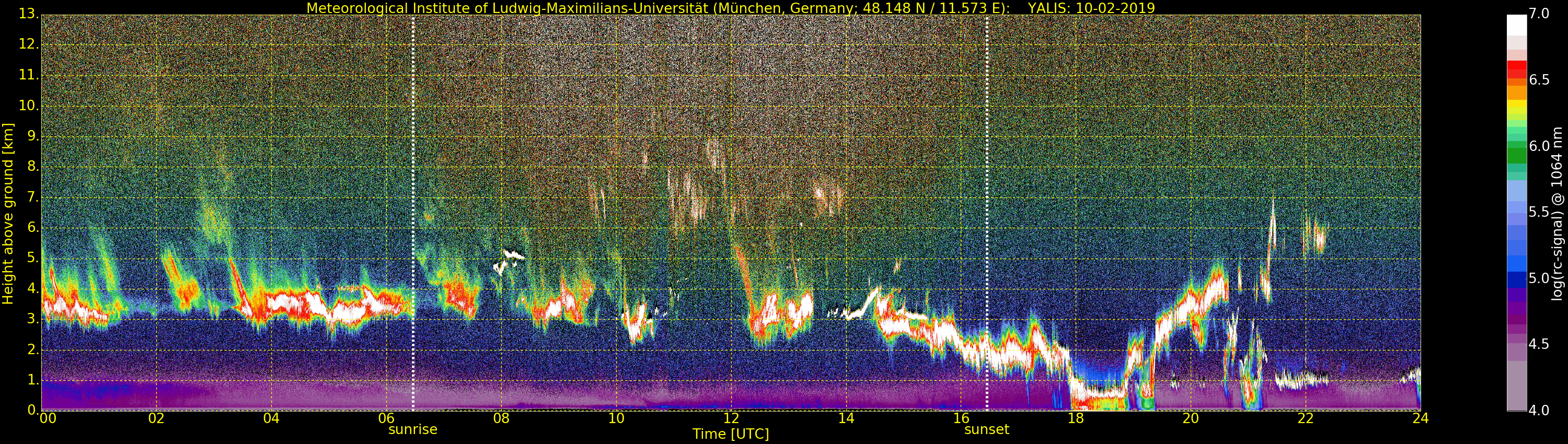Click the green segment of the colorbar near 6.0
This screenshot has height=444, width=1568.
[x=1516, y=156]
